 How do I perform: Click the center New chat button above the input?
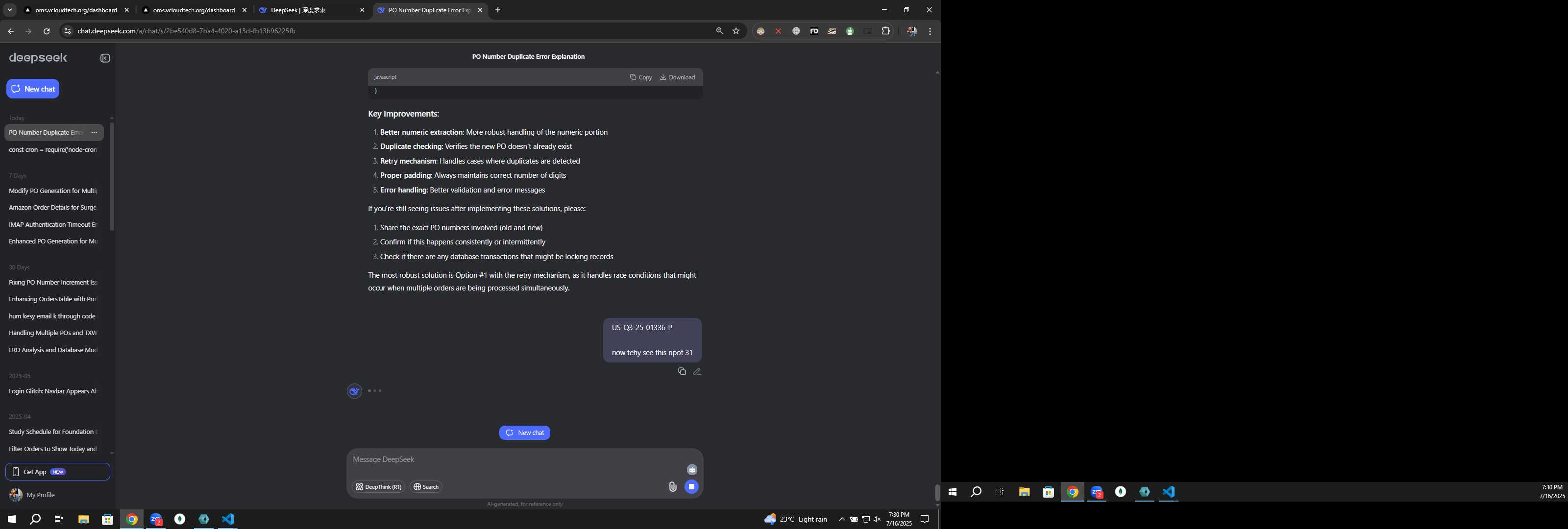pyautogui.click(x=525, y=433)
